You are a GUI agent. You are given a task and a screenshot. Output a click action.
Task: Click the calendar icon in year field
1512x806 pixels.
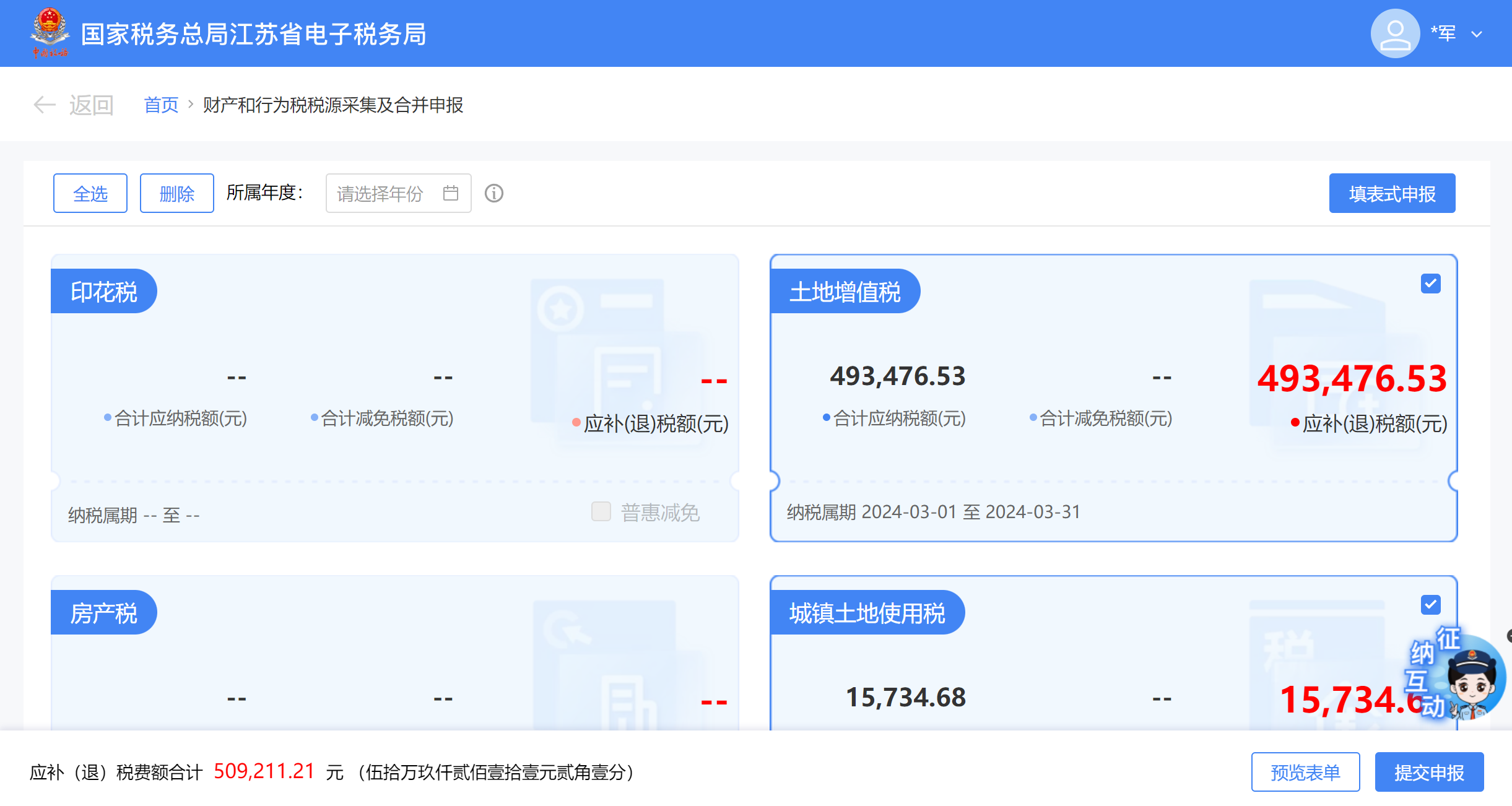[451, 193]
